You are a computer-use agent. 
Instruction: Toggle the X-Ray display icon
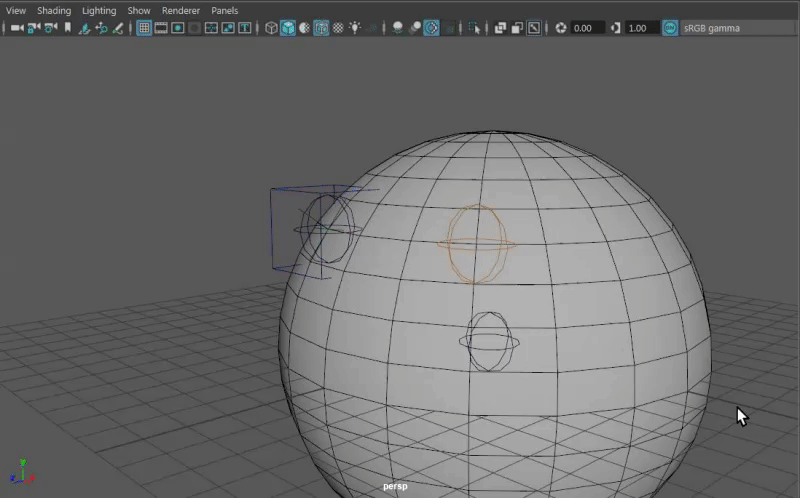coord(501,28)
